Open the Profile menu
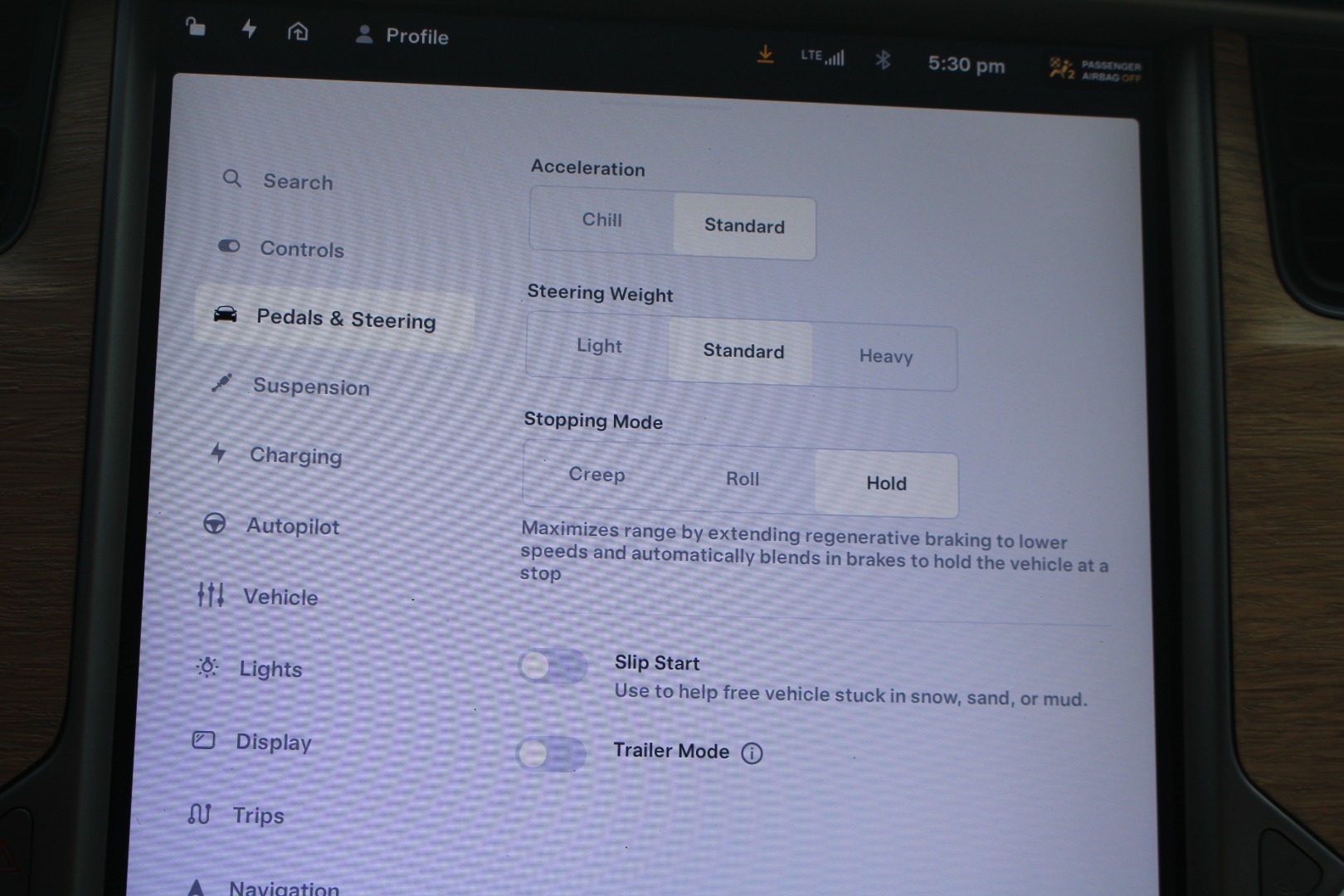The width and height of the screenshot is (1344, 896). [402, 36]
